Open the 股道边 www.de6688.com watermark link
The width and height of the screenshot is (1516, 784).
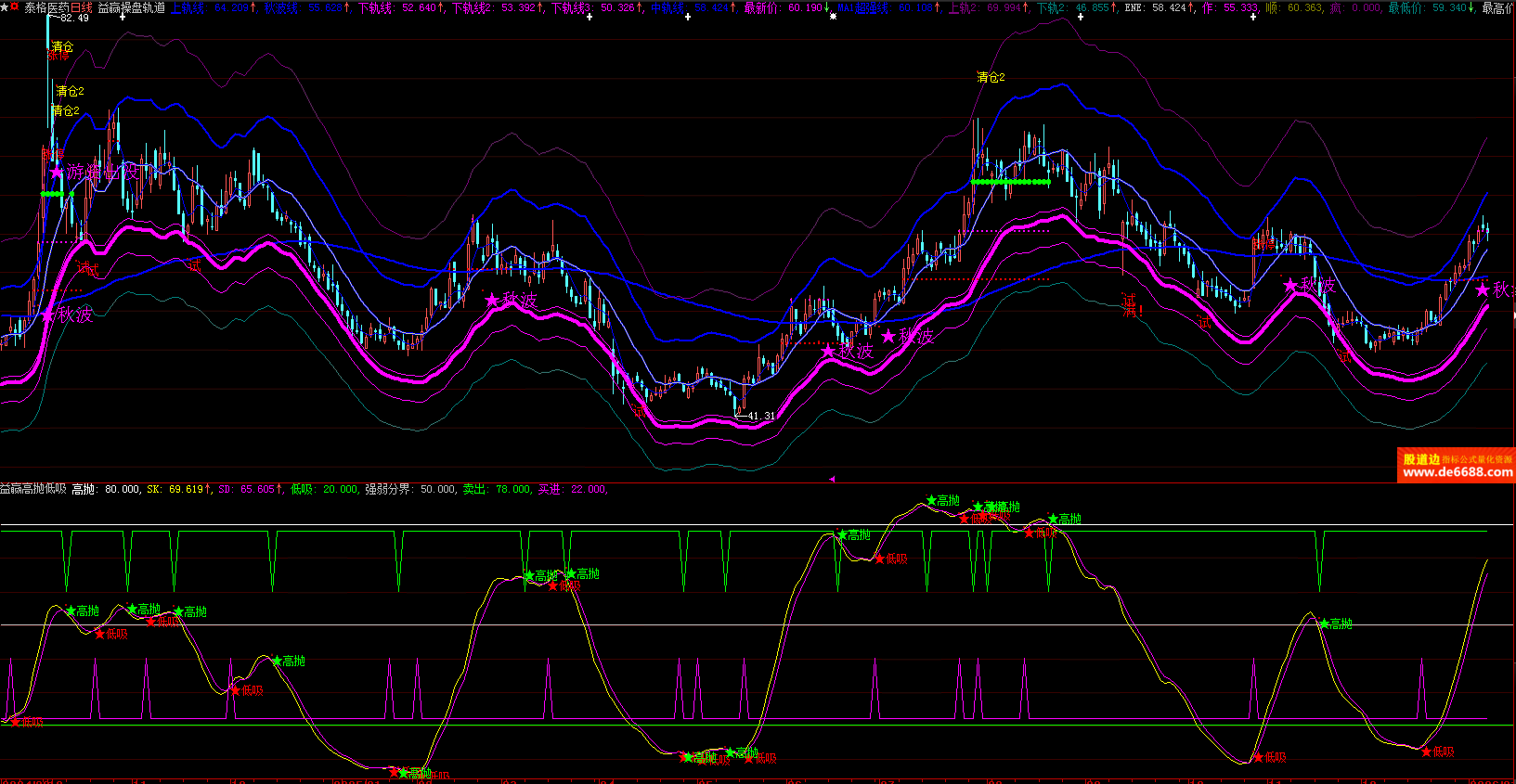coord(1456,466)
